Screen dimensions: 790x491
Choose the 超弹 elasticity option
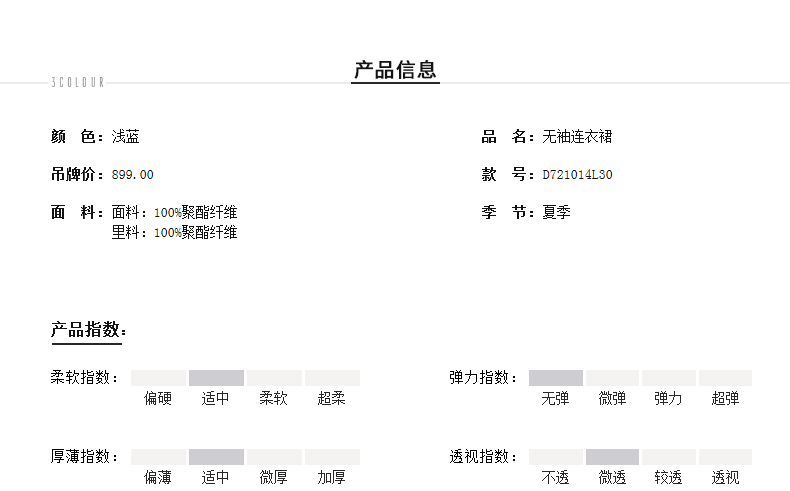[x=725, y=398]
